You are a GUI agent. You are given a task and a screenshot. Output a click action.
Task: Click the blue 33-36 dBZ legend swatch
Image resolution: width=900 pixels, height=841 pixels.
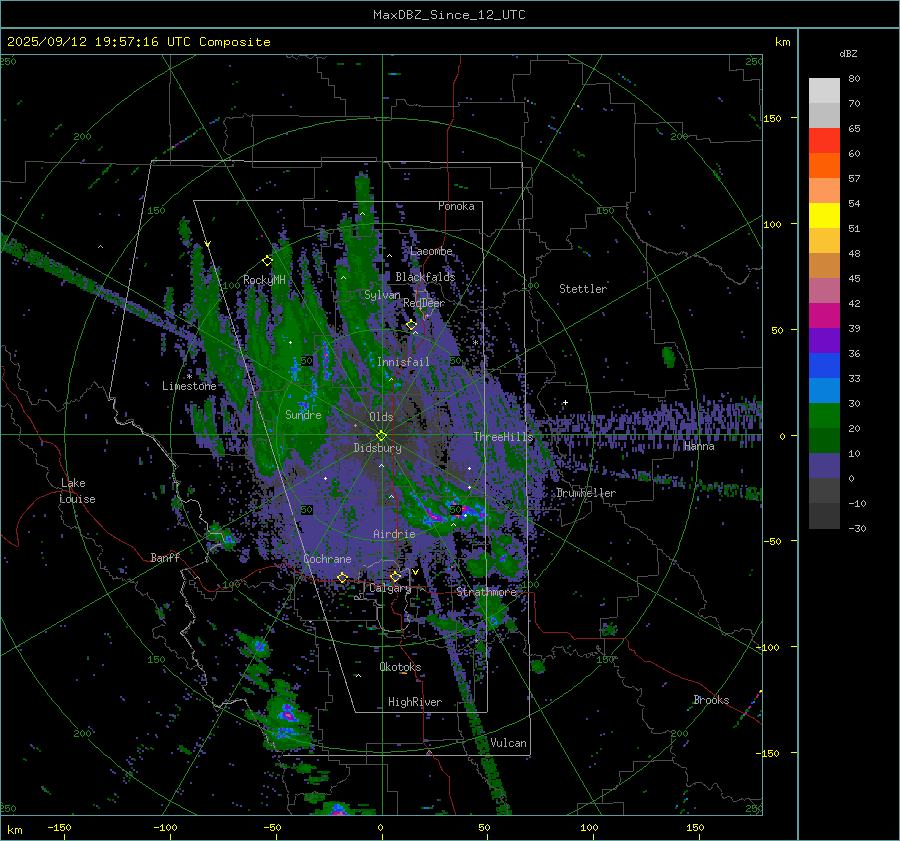tap(824, 366)
